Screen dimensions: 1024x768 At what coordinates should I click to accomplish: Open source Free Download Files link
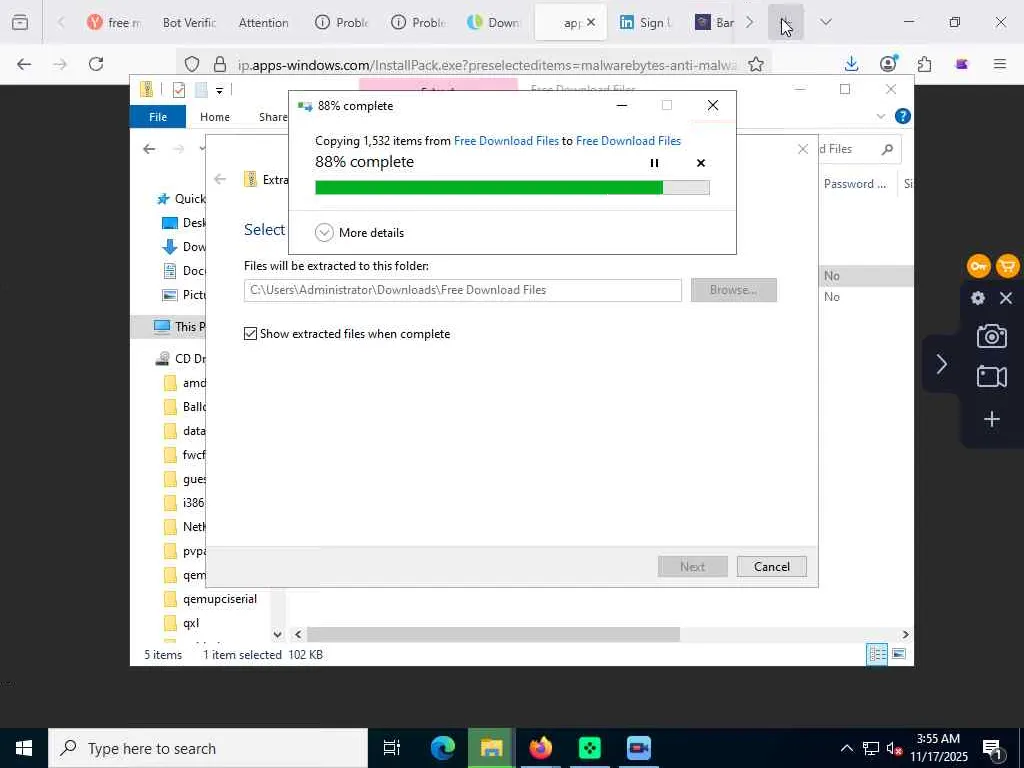506,141
